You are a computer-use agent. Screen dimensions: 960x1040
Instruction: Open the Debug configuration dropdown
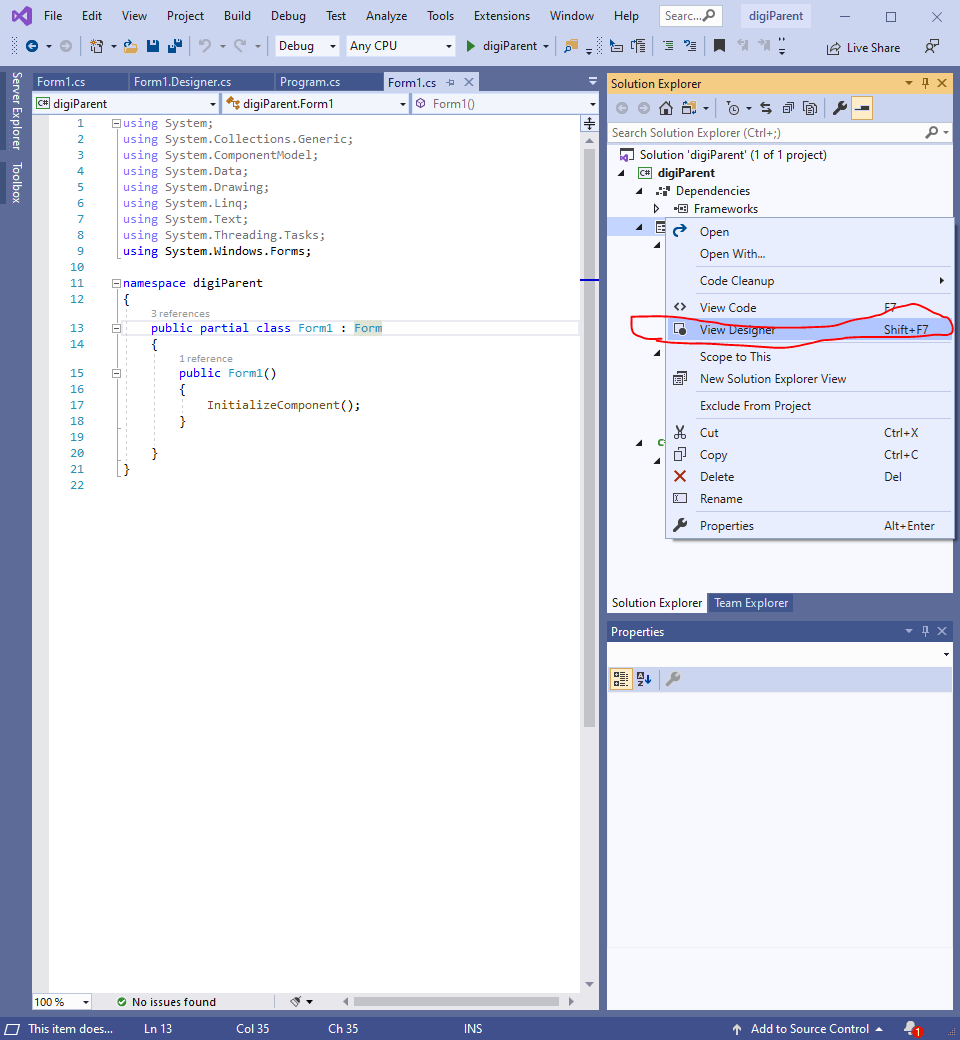tap(306, 46)
